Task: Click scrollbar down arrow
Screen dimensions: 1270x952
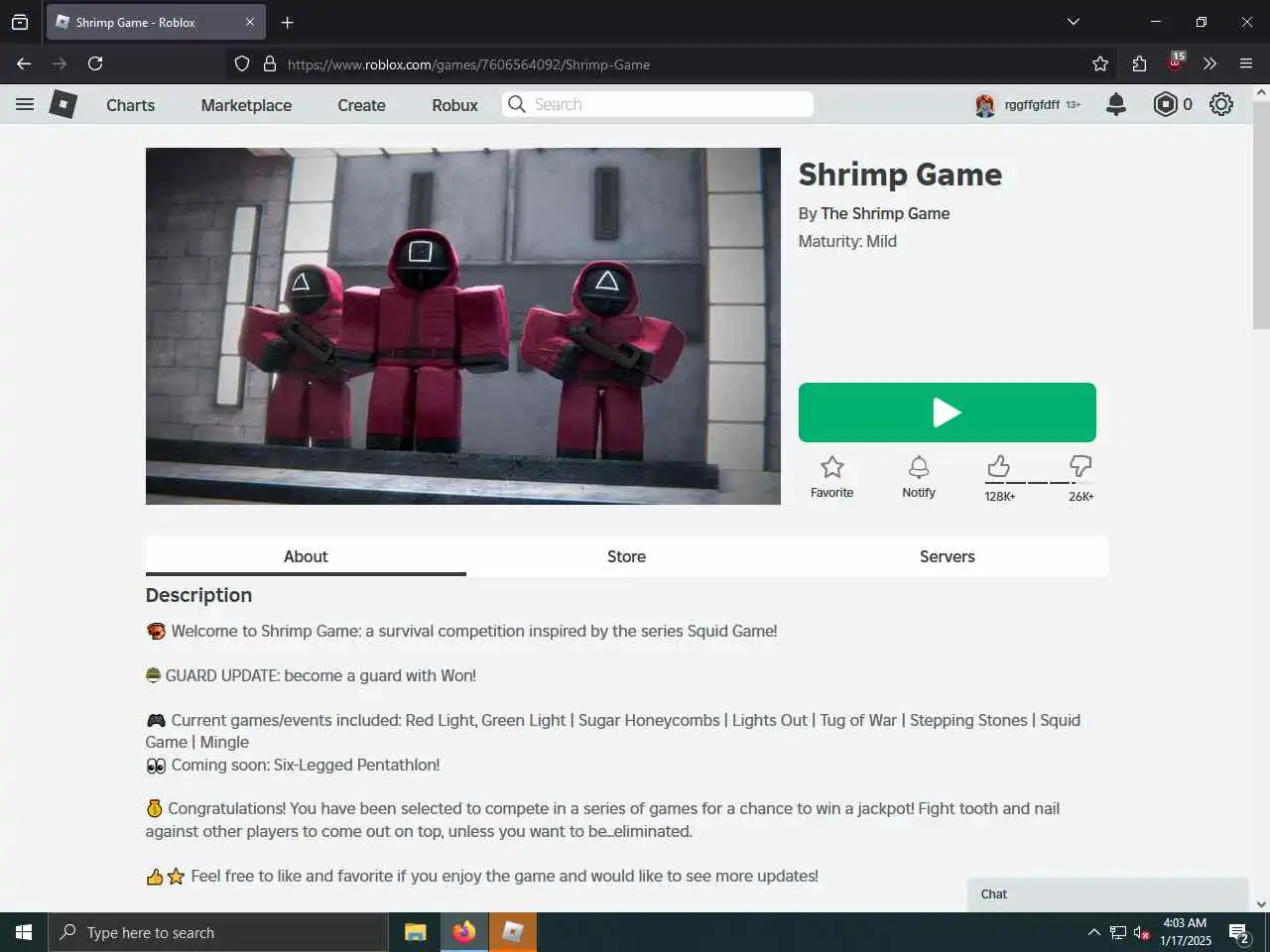Action: click(1261, 903)
